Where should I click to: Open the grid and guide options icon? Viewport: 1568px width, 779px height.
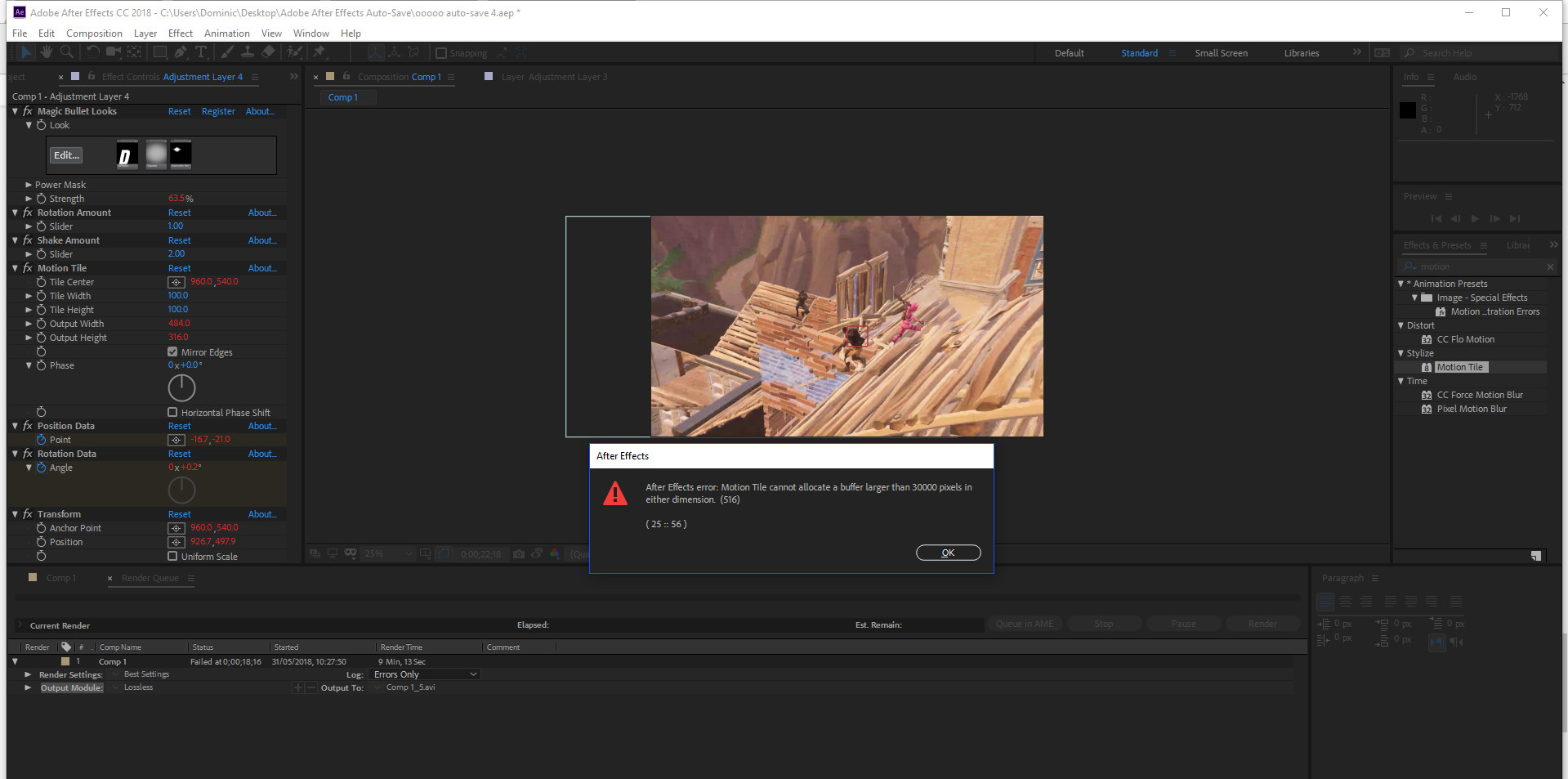click(x=426, y=553)
